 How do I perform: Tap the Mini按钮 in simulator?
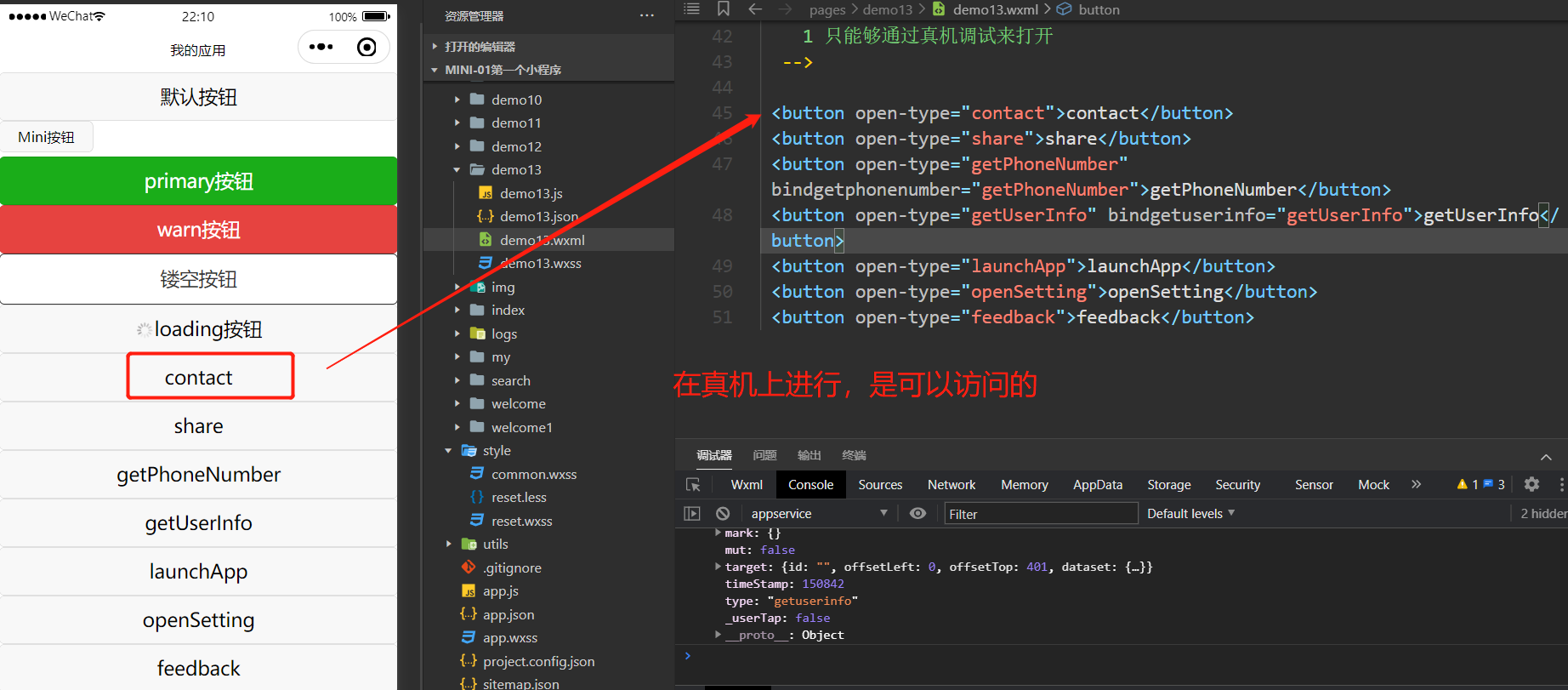tap(47, 137)
